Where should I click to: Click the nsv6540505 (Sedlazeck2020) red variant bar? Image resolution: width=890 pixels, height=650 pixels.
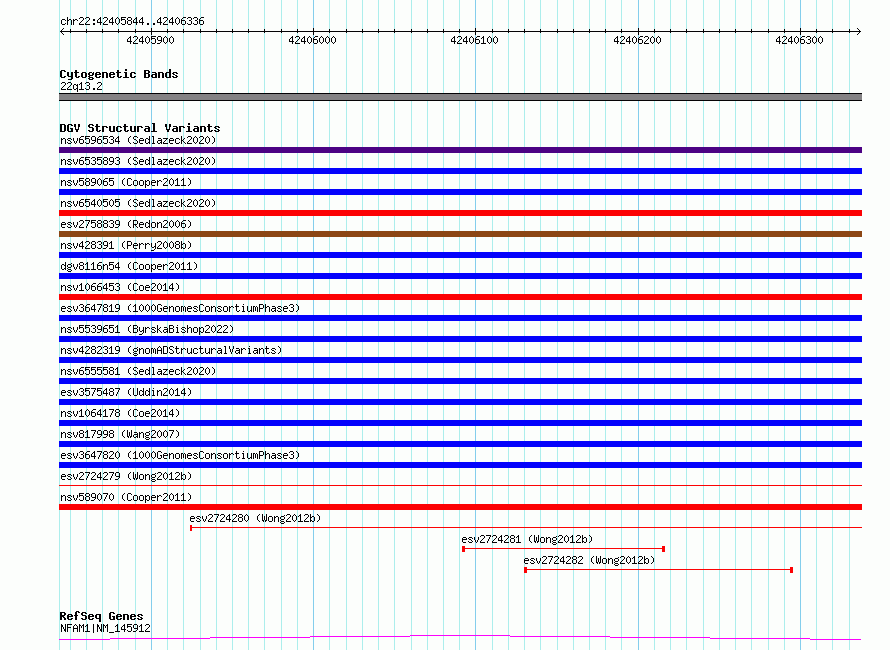point(460,213)
